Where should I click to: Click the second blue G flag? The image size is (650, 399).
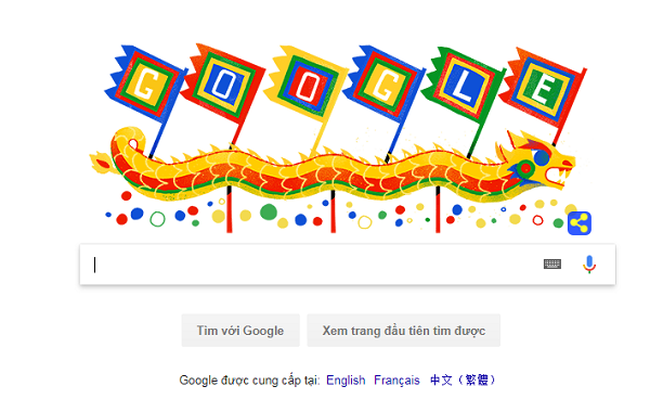coord(384,84)
